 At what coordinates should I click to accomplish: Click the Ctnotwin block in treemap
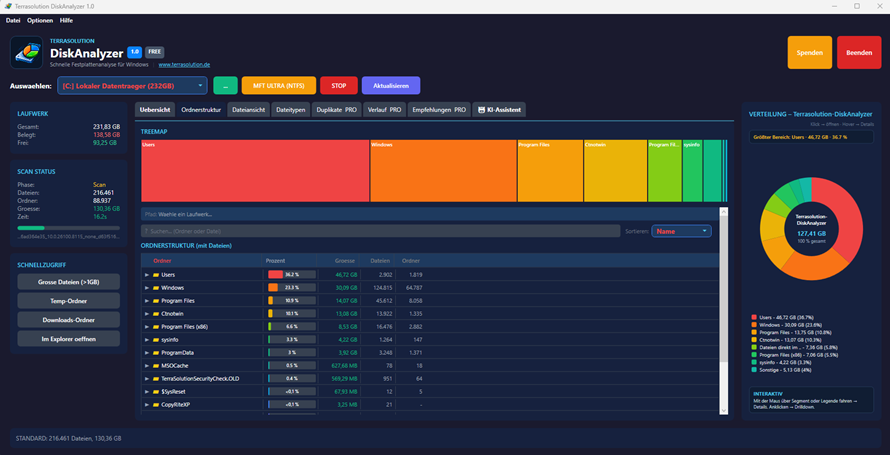(616, 171)
